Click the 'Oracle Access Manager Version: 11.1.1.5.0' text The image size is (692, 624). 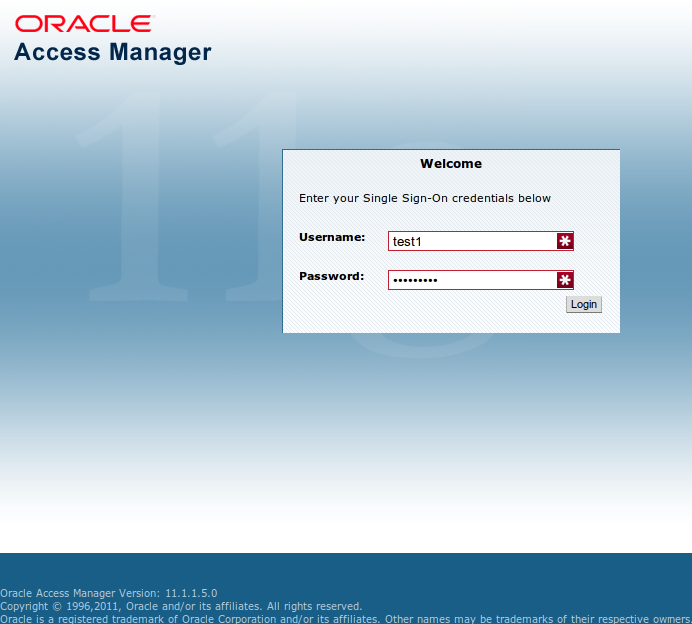point(109,593)
